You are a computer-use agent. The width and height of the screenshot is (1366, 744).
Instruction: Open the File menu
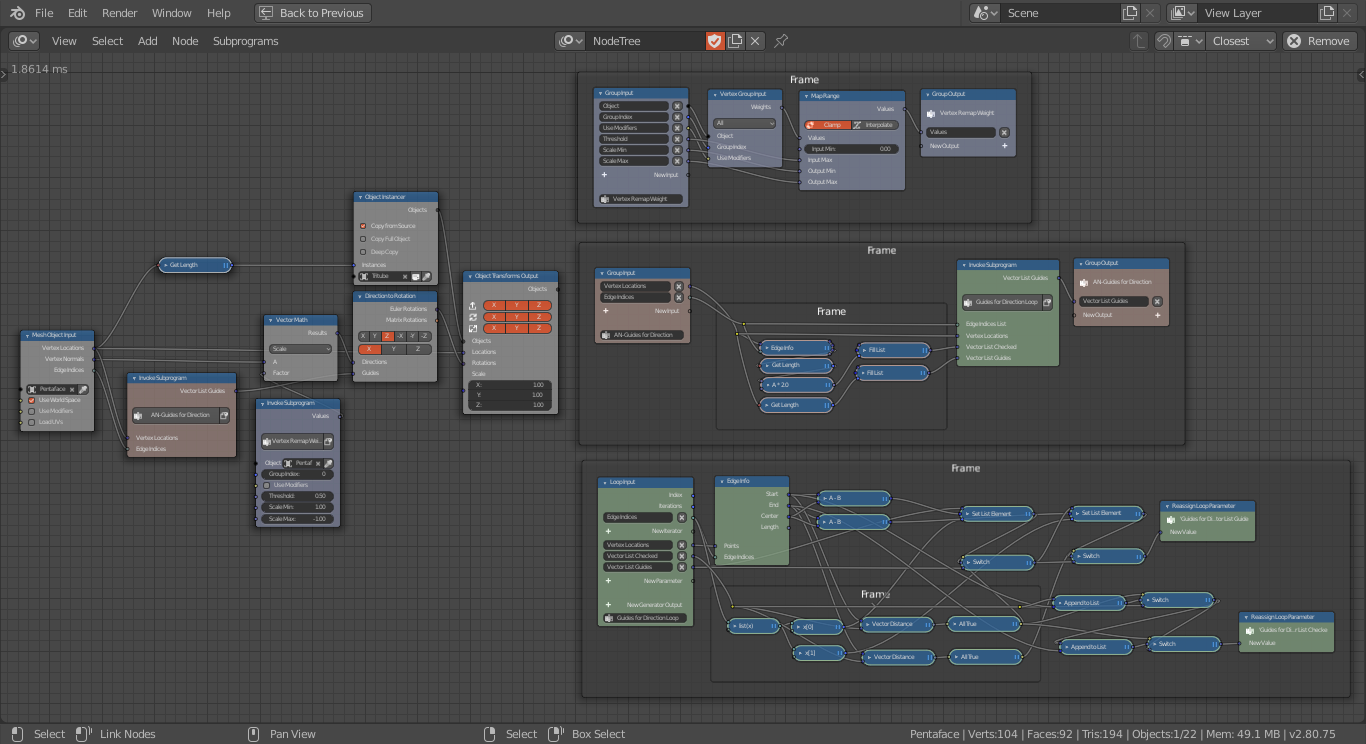pos(44,13)
